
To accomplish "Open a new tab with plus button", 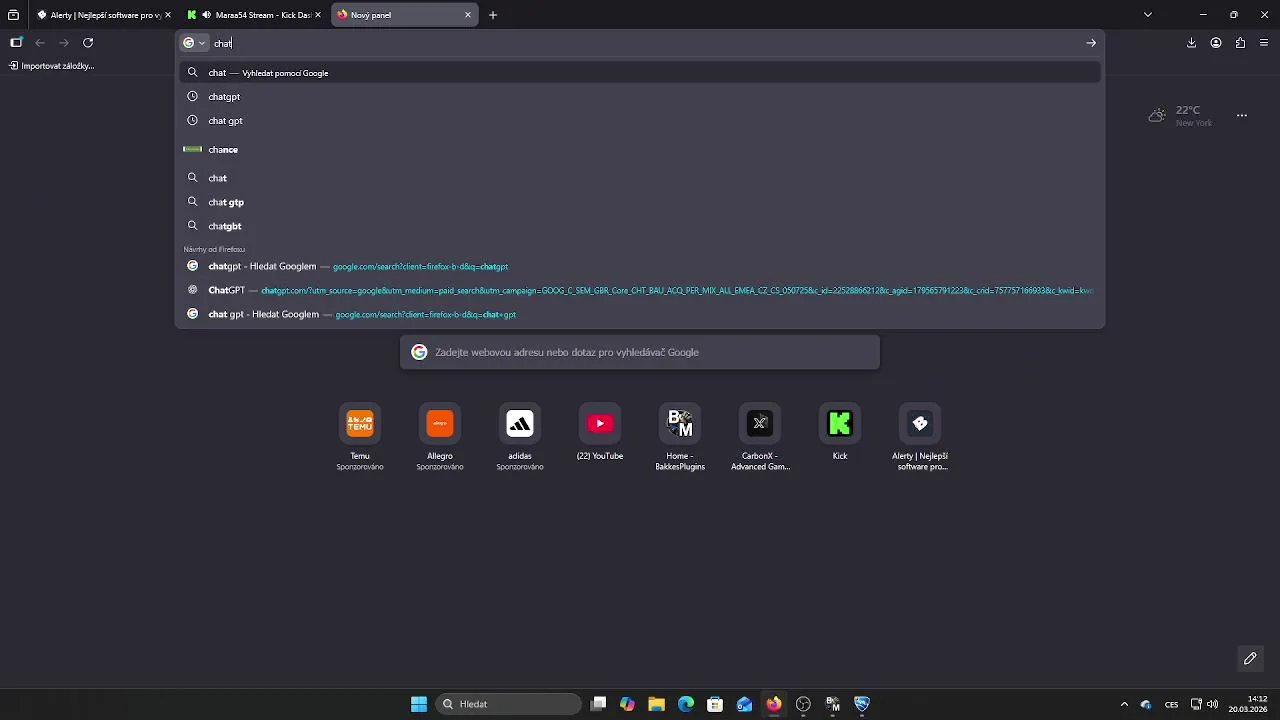I will click(493, 15).
